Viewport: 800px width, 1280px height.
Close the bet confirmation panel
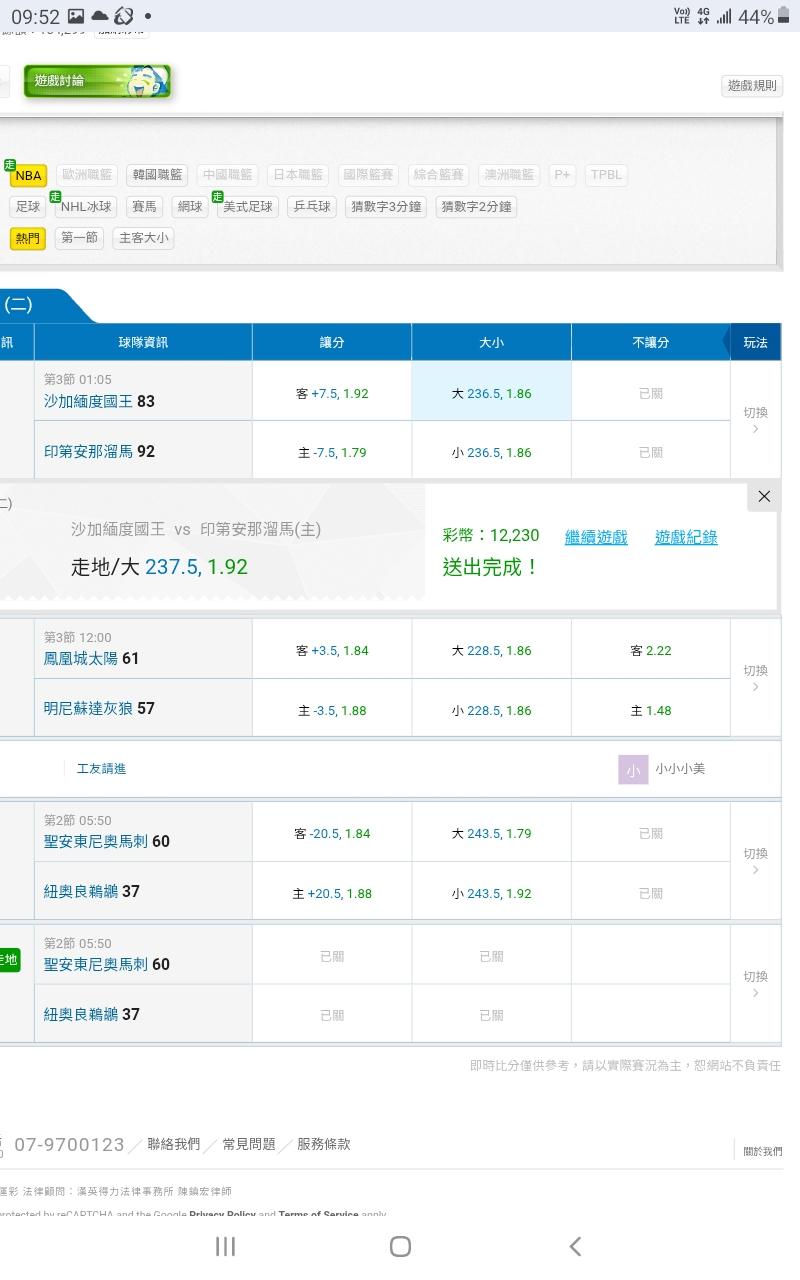[764, 497]
